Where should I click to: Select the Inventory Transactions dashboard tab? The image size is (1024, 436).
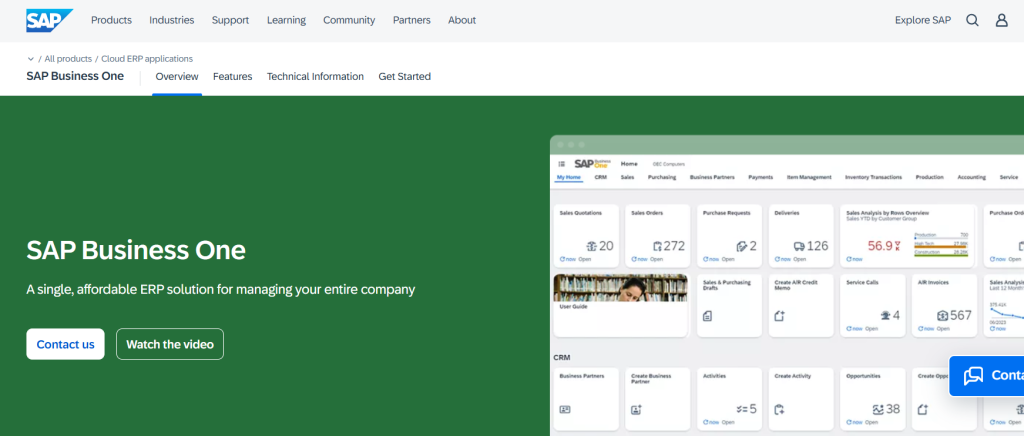pos(873,177)
